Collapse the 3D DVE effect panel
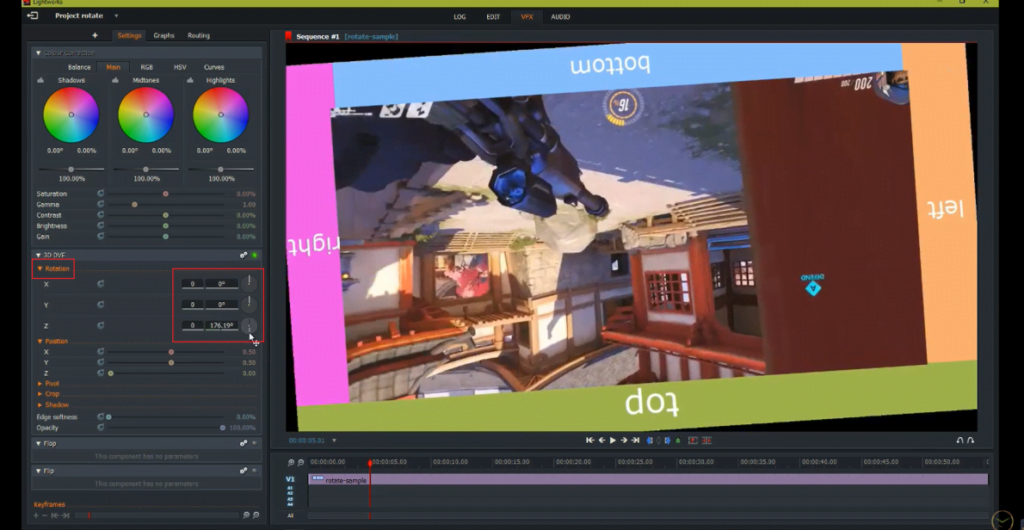The image size is (1024, 530). [x=38, y=255]
